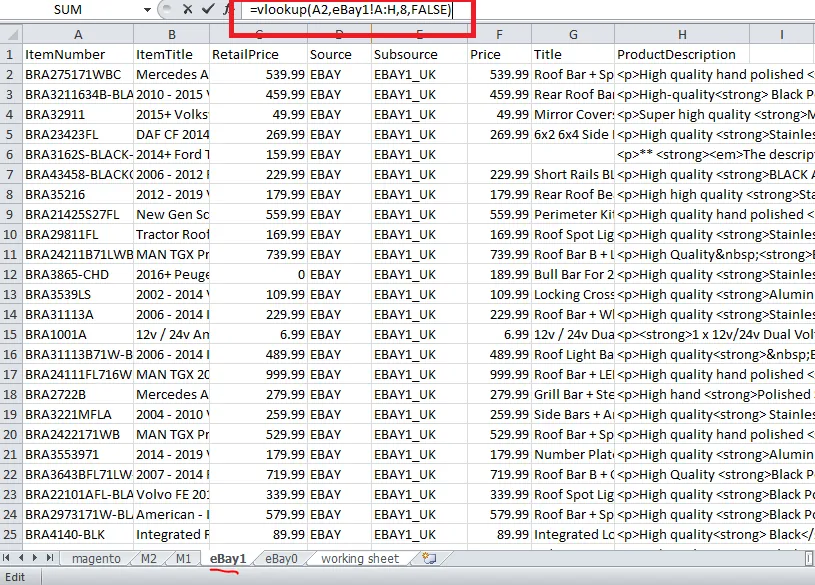Click title Bull Bar For 2 cell
The width and height of the screenshot is (815, 585).
click(x=573, y=275)
